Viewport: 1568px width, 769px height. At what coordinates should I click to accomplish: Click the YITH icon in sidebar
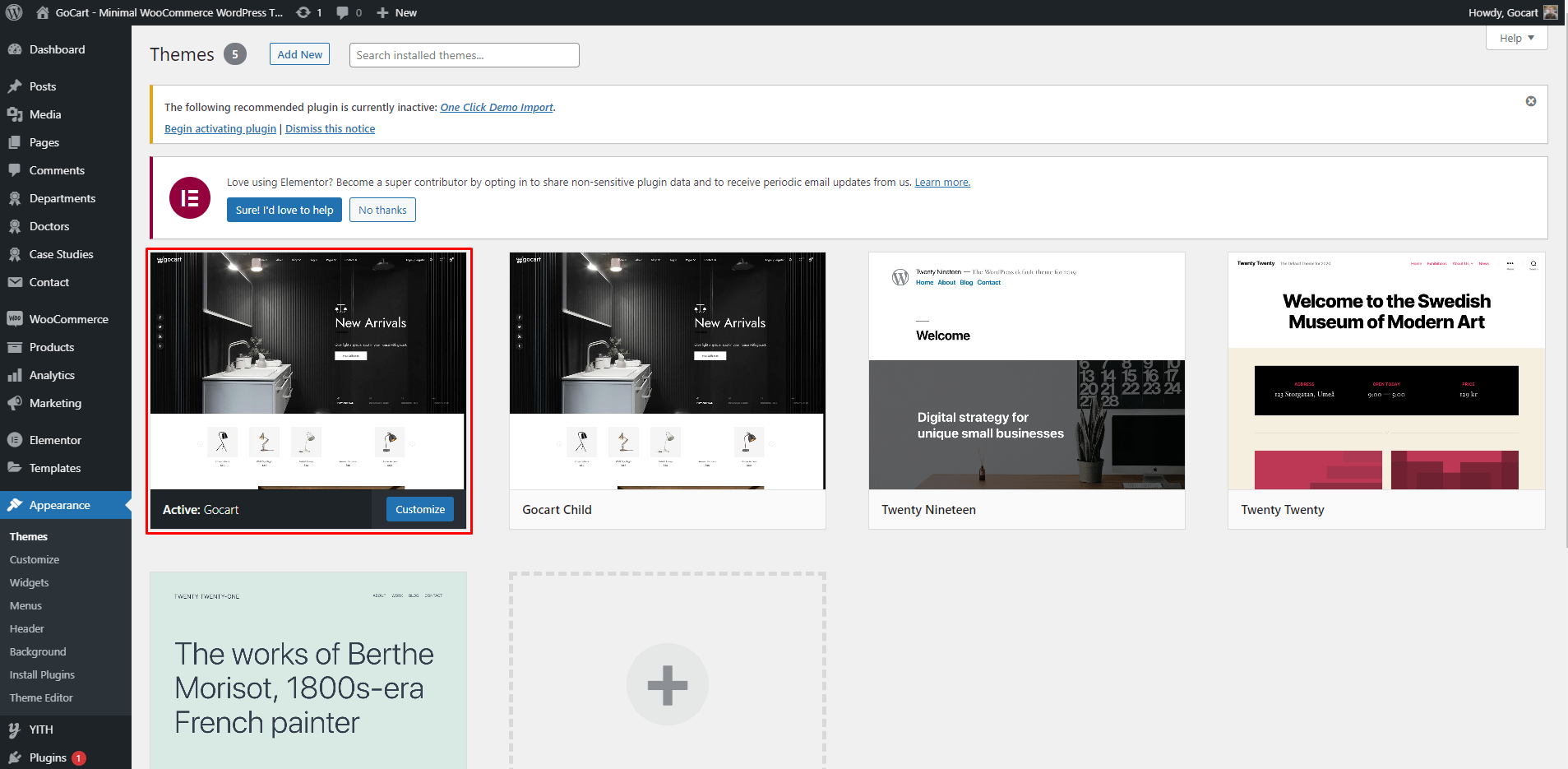15,730
